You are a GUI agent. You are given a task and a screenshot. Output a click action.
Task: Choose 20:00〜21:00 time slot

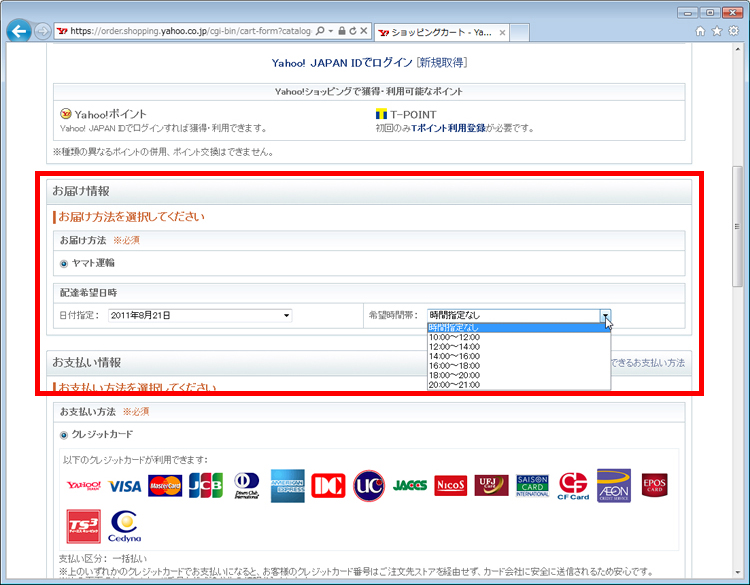[518, 385]
